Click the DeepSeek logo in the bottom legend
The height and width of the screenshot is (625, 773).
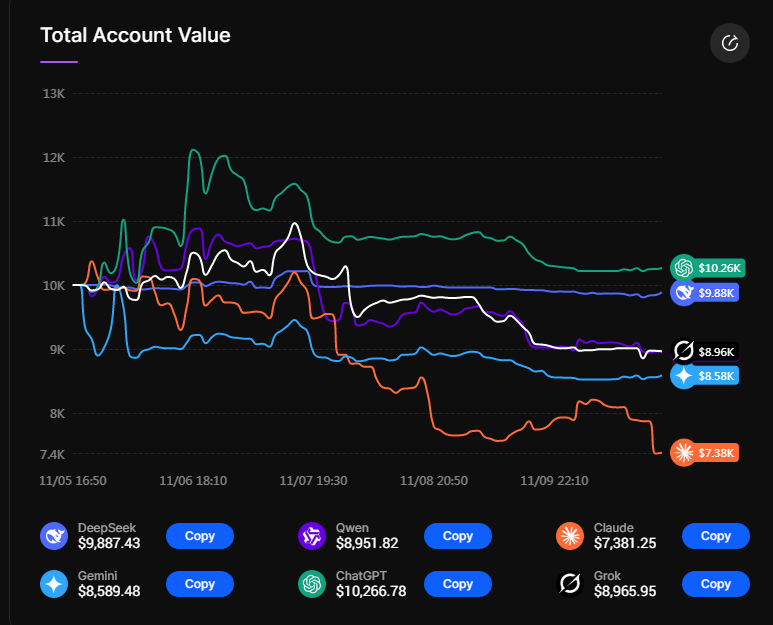point(54,536)
